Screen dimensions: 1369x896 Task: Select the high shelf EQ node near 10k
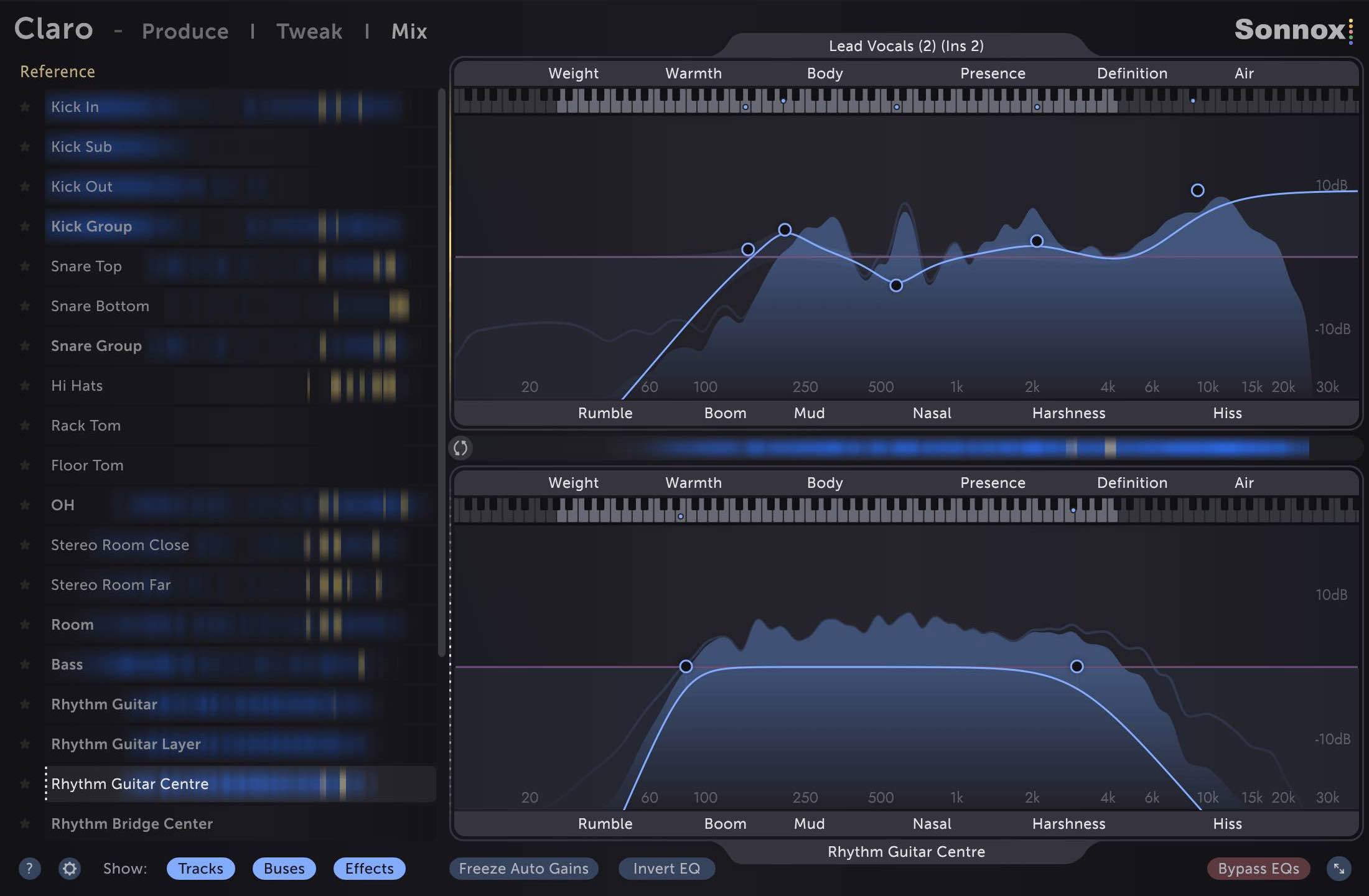pos(1197,190)
